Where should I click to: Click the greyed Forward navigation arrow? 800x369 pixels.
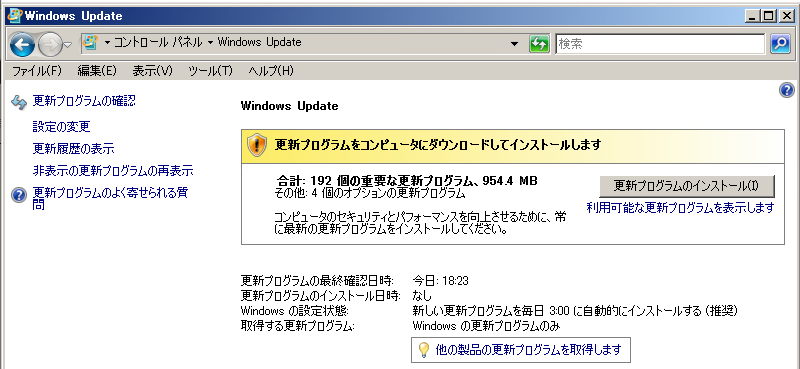(x=50, y=45)
